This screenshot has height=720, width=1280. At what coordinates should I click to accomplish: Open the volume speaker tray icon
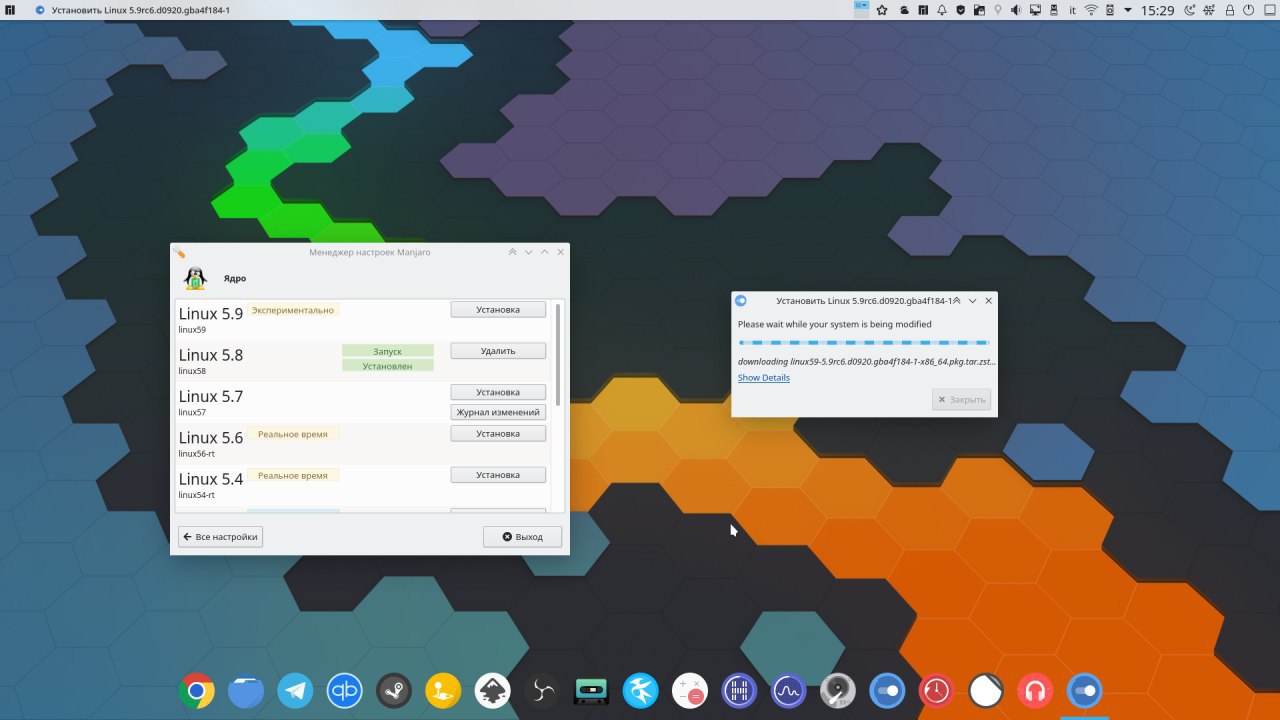1016,10
